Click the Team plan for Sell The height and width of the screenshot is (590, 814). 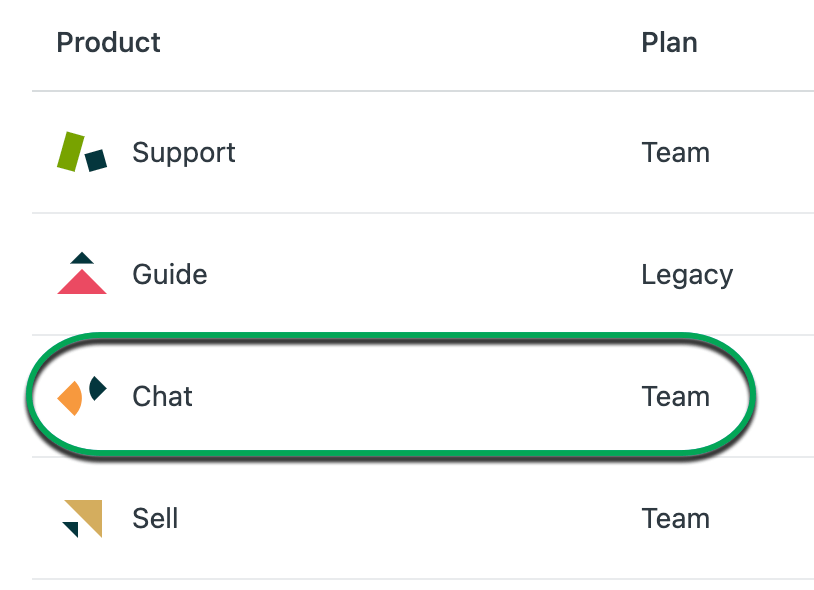[675, 519]
